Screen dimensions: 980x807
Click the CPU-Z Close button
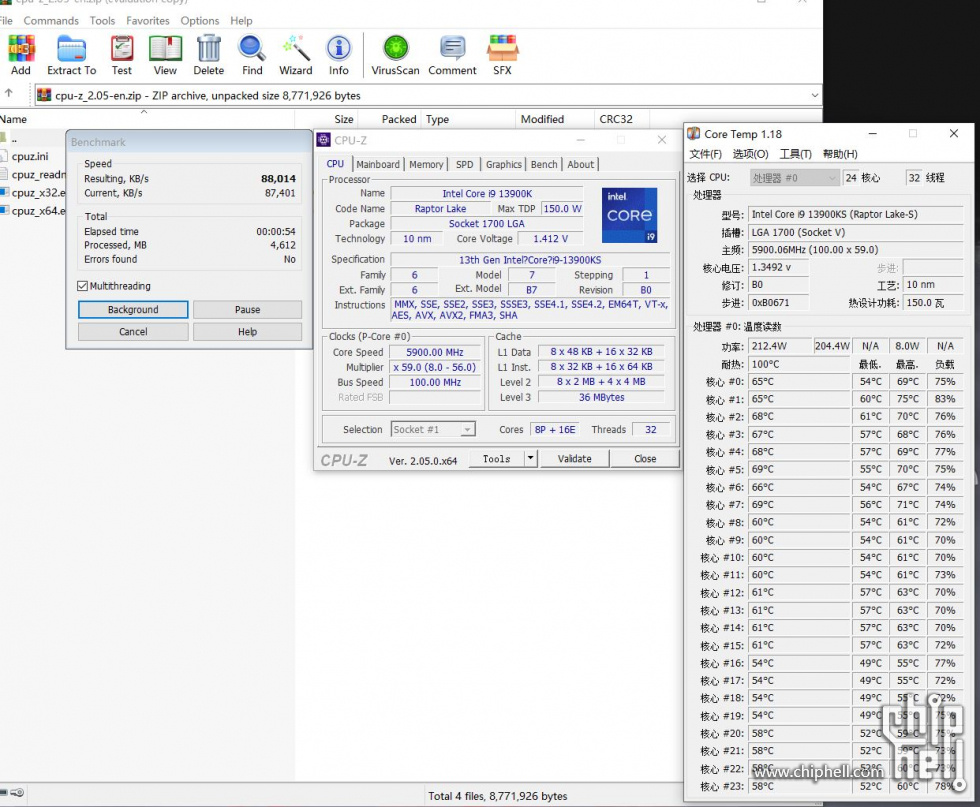[645, 458]
